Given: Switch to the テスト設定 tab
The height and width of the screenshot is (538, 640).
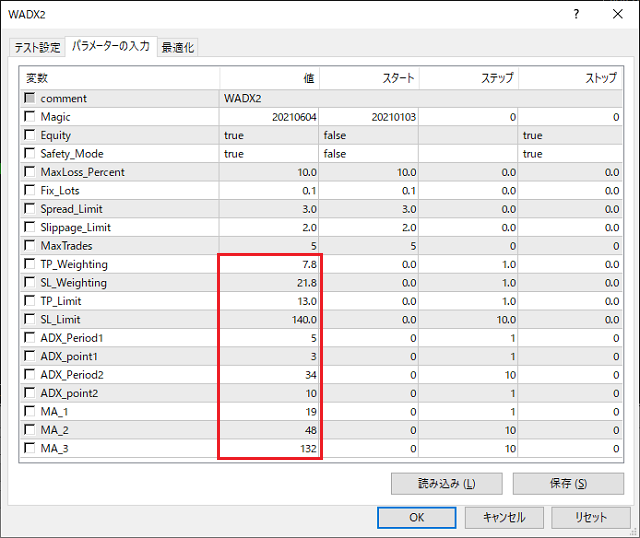Looking at the screenshot, I should click(x=37, y=47).
